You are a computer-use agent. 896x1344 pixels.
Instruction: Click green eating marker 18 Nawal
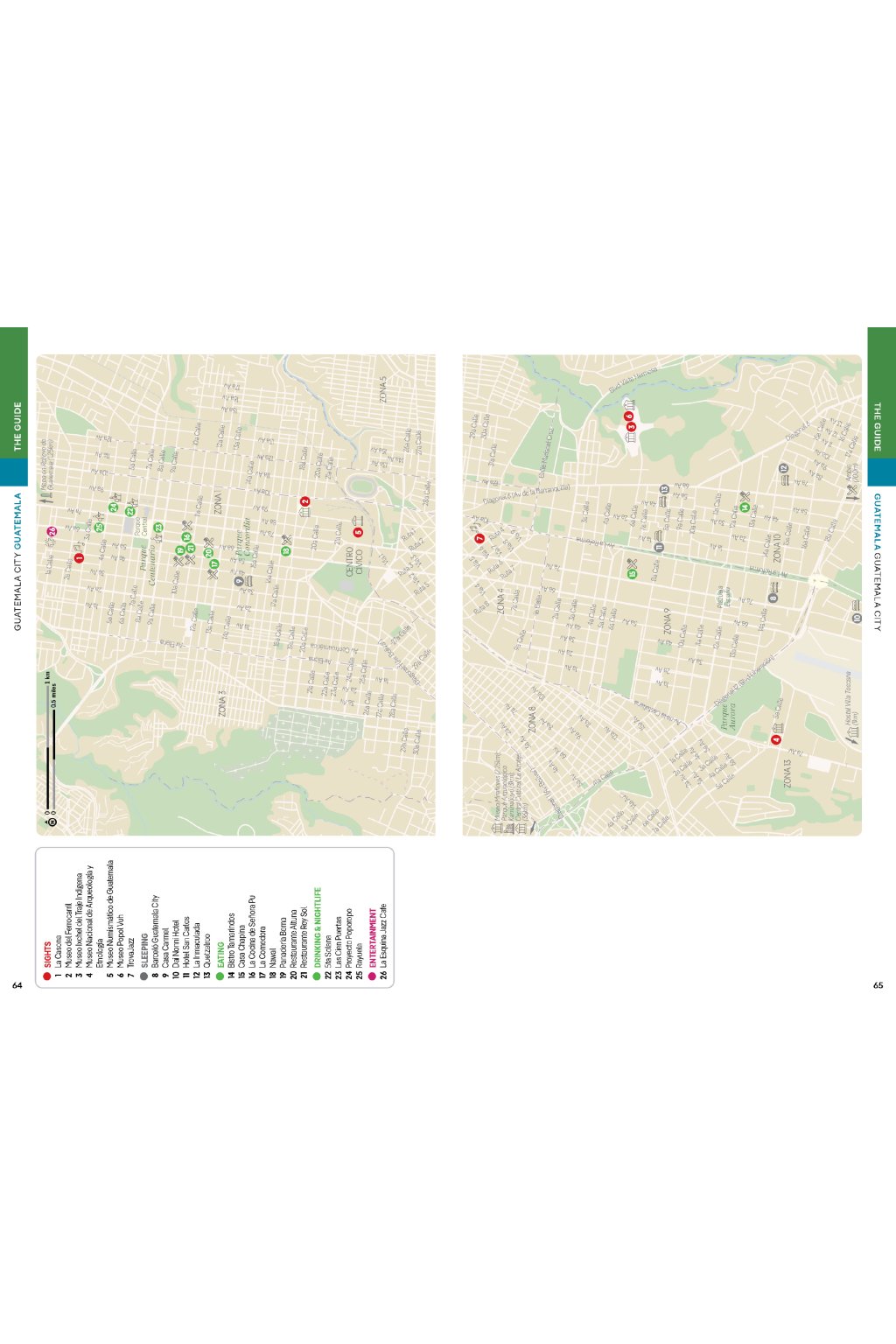pyautogui.click(x=286, y=550)
